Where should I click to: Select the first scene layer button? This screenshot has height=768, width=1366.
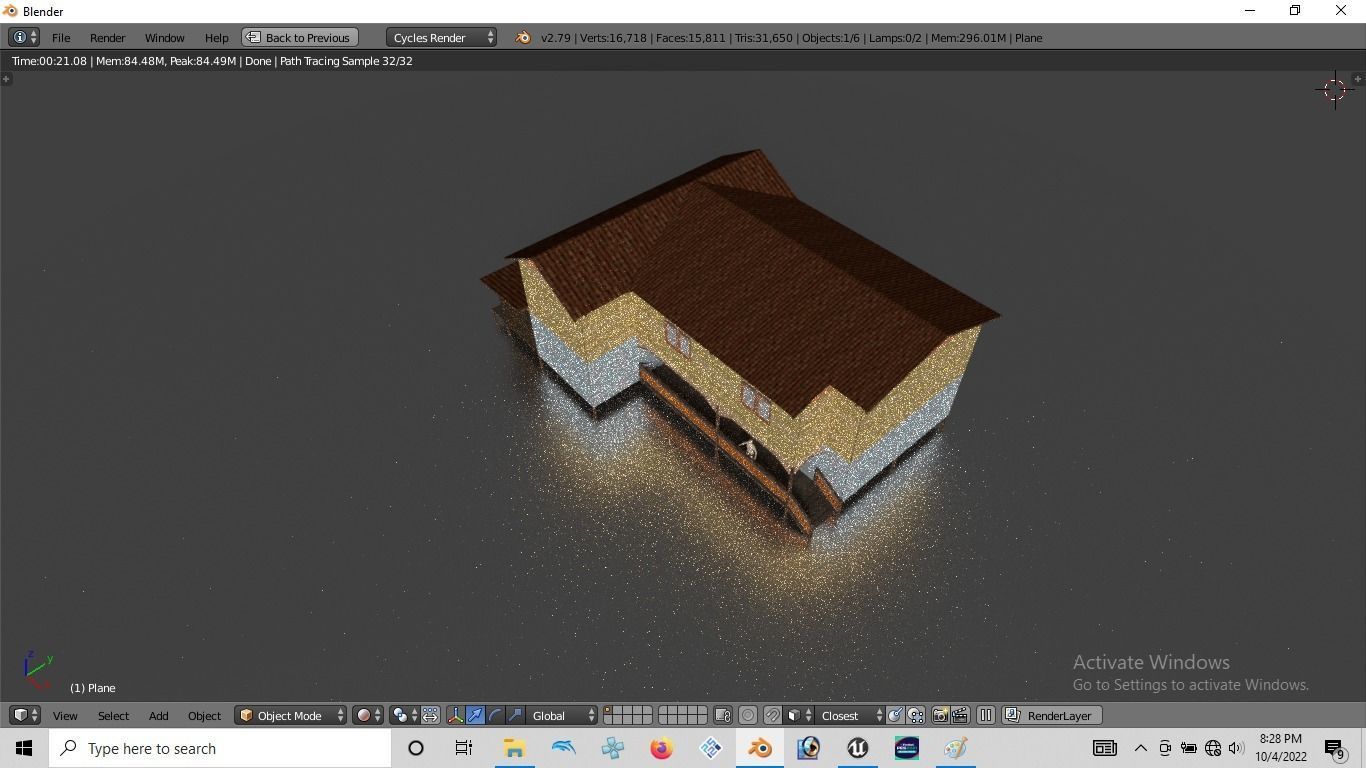609,710
